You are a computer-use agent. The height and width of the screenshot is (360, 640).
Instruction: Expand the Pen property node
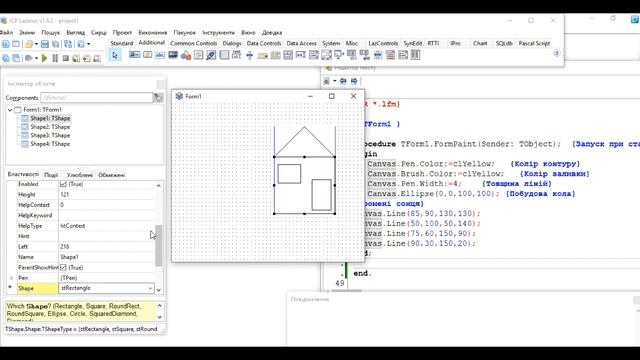11,278
